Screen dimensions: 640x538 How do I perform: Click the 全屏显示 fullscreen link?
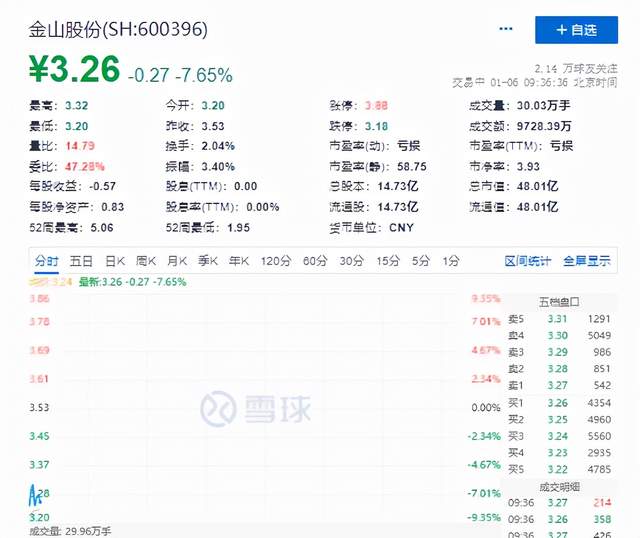pos(587,261)
